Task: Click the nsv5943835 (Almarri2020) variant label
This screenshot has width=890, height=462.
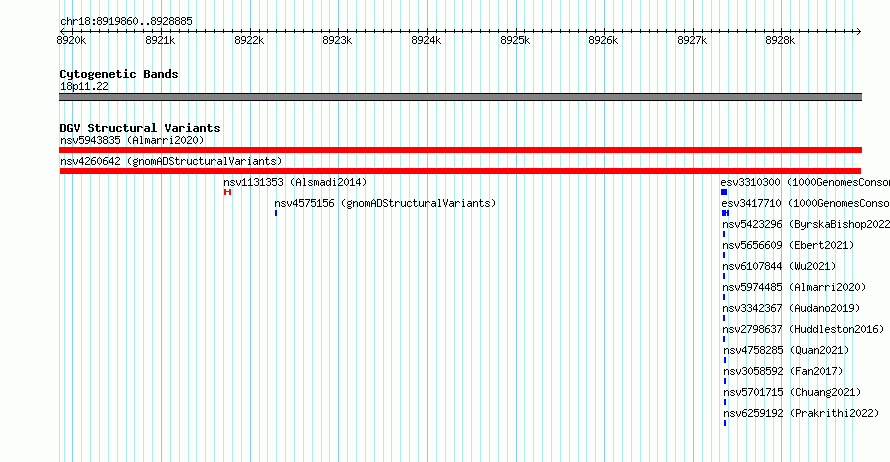Action: [x=132, y=140]
